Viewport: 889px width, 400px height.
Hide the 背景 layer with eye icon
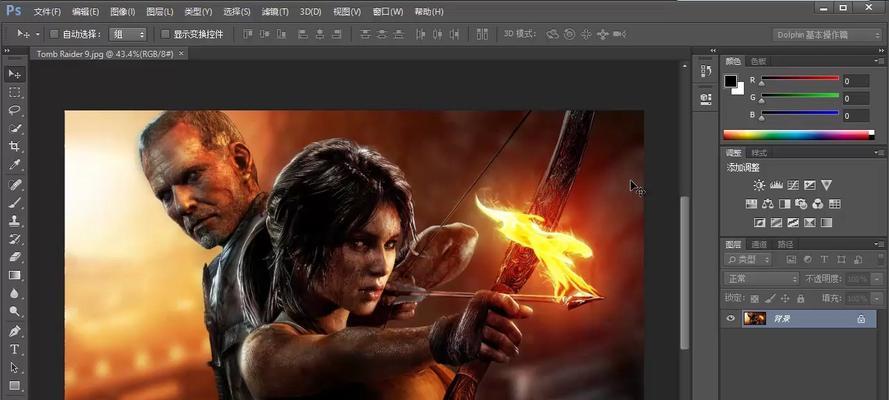[730, 318]
